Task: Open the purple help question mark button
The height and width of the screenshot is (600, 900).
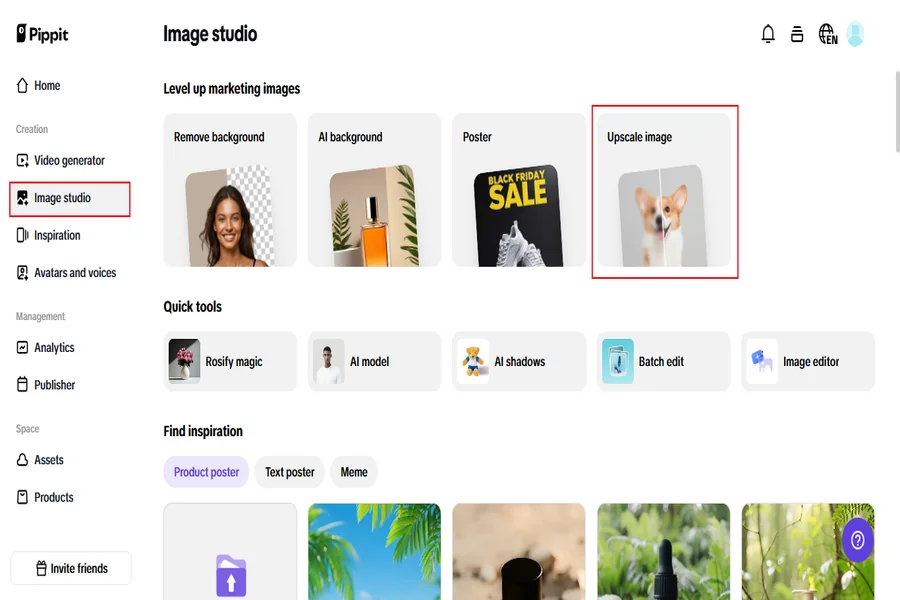Action: 858,540
